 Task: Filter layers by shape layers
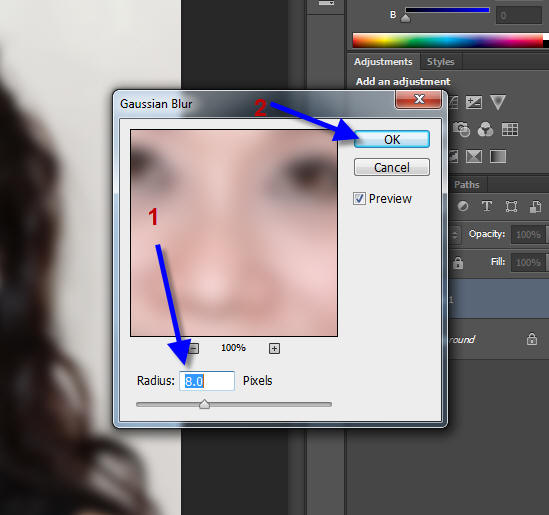coord(511,207)
